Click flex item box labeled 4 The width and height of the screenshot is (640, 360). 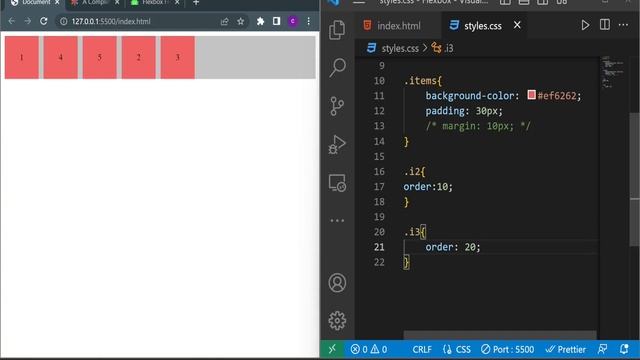[x=60, y=57]
